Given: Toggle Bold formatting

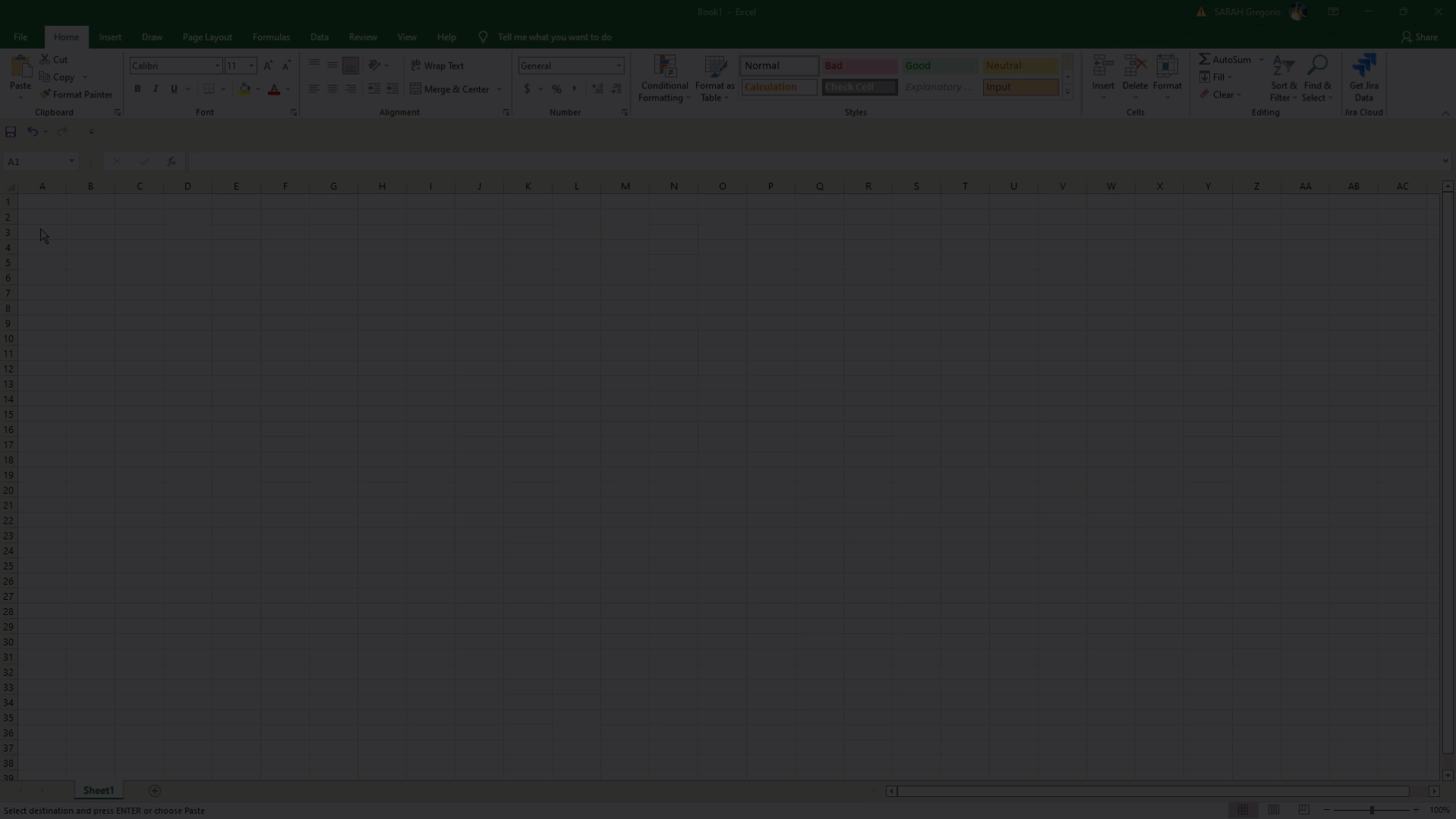Looking at the screenshot, I should pos(138,89).
